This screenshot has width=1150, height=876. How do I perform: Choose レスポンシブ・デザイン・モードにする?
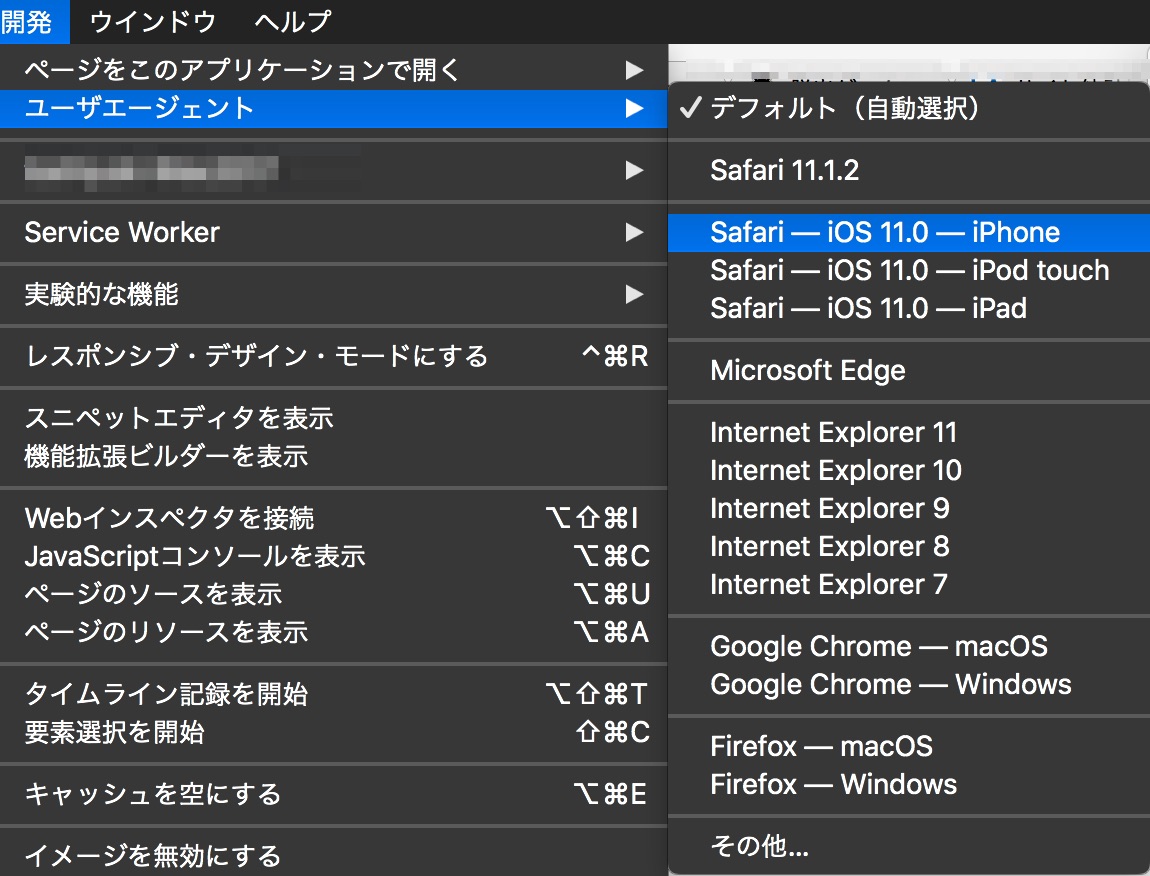pyautogui.click(x=334, y=356)
